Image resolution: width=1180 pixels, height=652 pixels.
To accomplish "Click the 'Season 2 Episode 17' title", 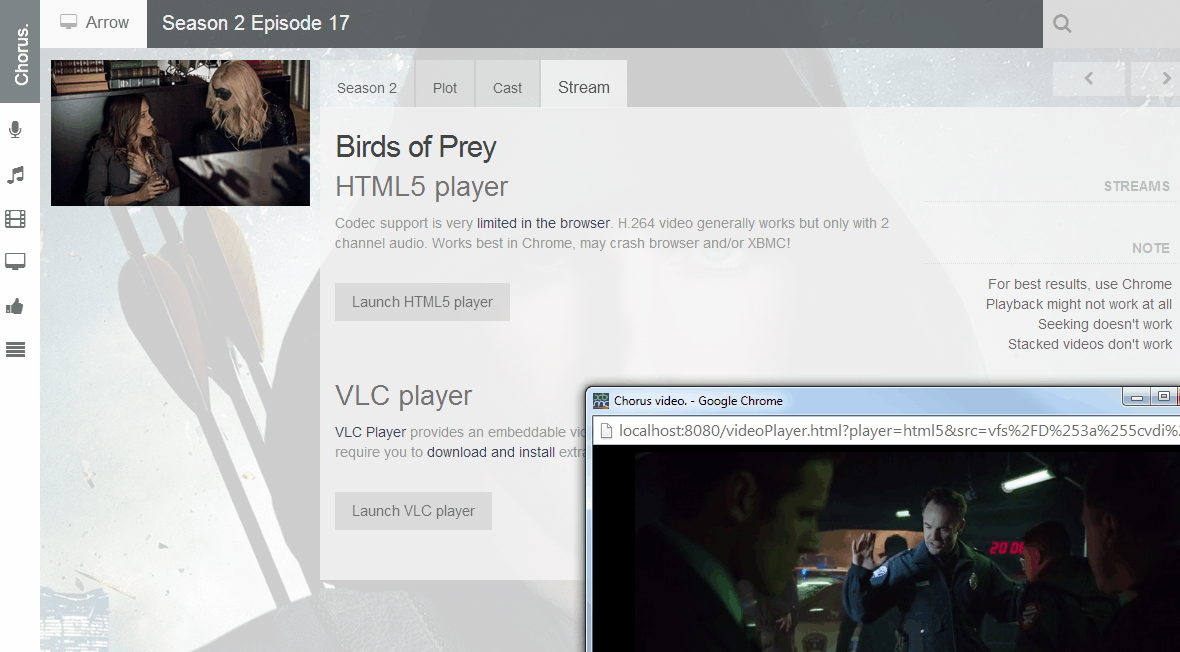I will pos(256,23).
